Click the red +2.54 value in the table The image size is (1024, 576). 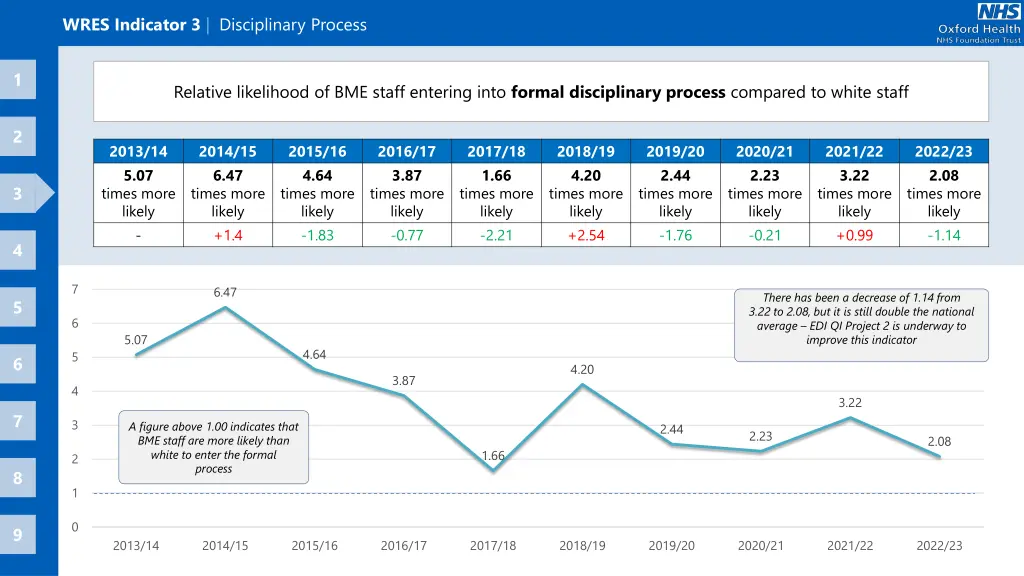[585, 234]
